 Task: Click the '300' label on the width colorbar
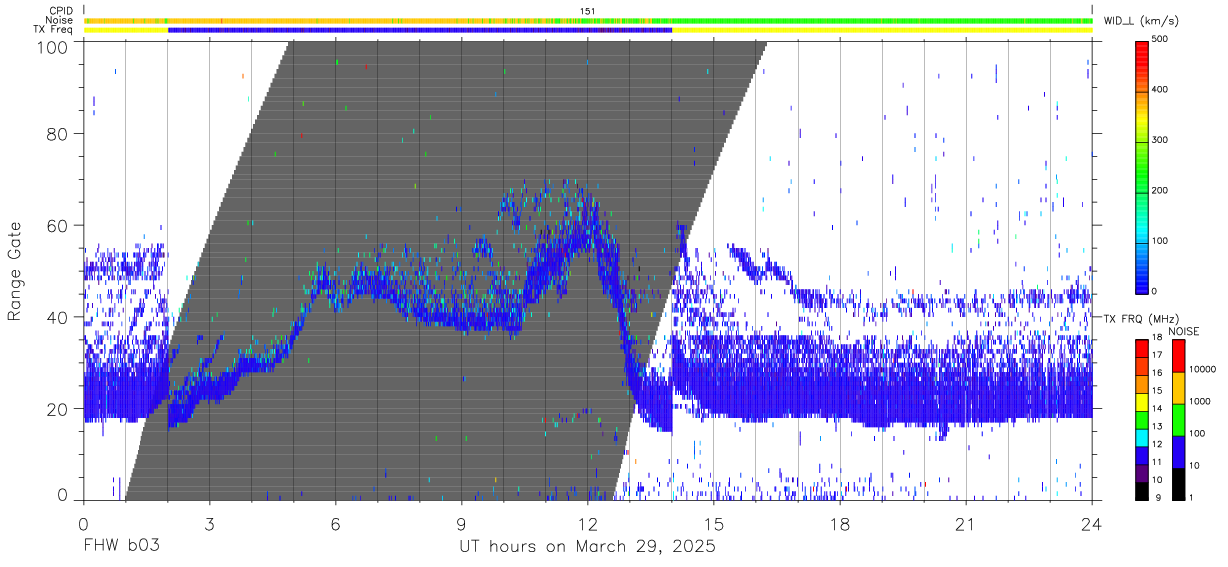tap(1162, 140)
